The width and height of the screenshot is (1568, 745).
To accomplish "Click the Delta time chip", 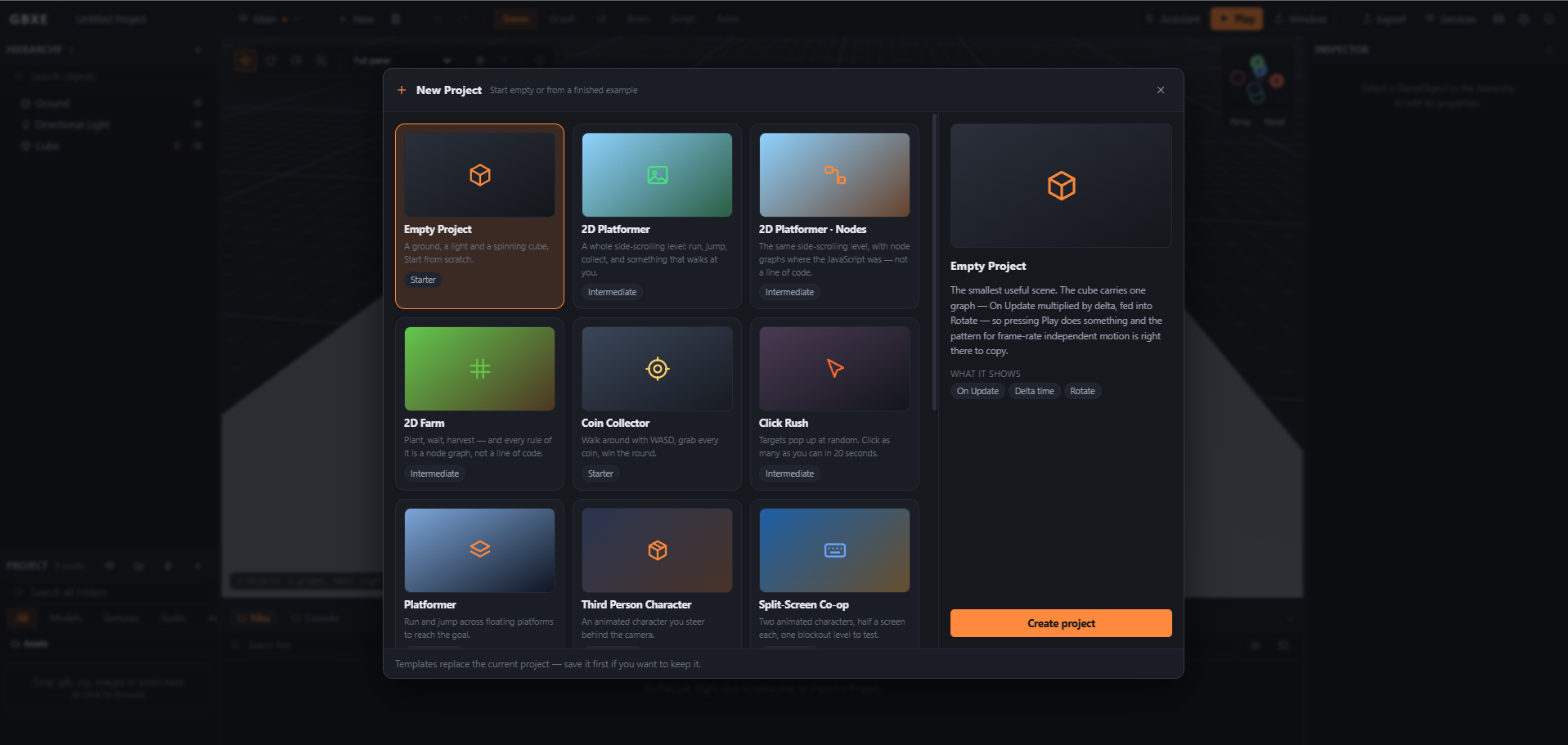I will [x=1034, y=391].
